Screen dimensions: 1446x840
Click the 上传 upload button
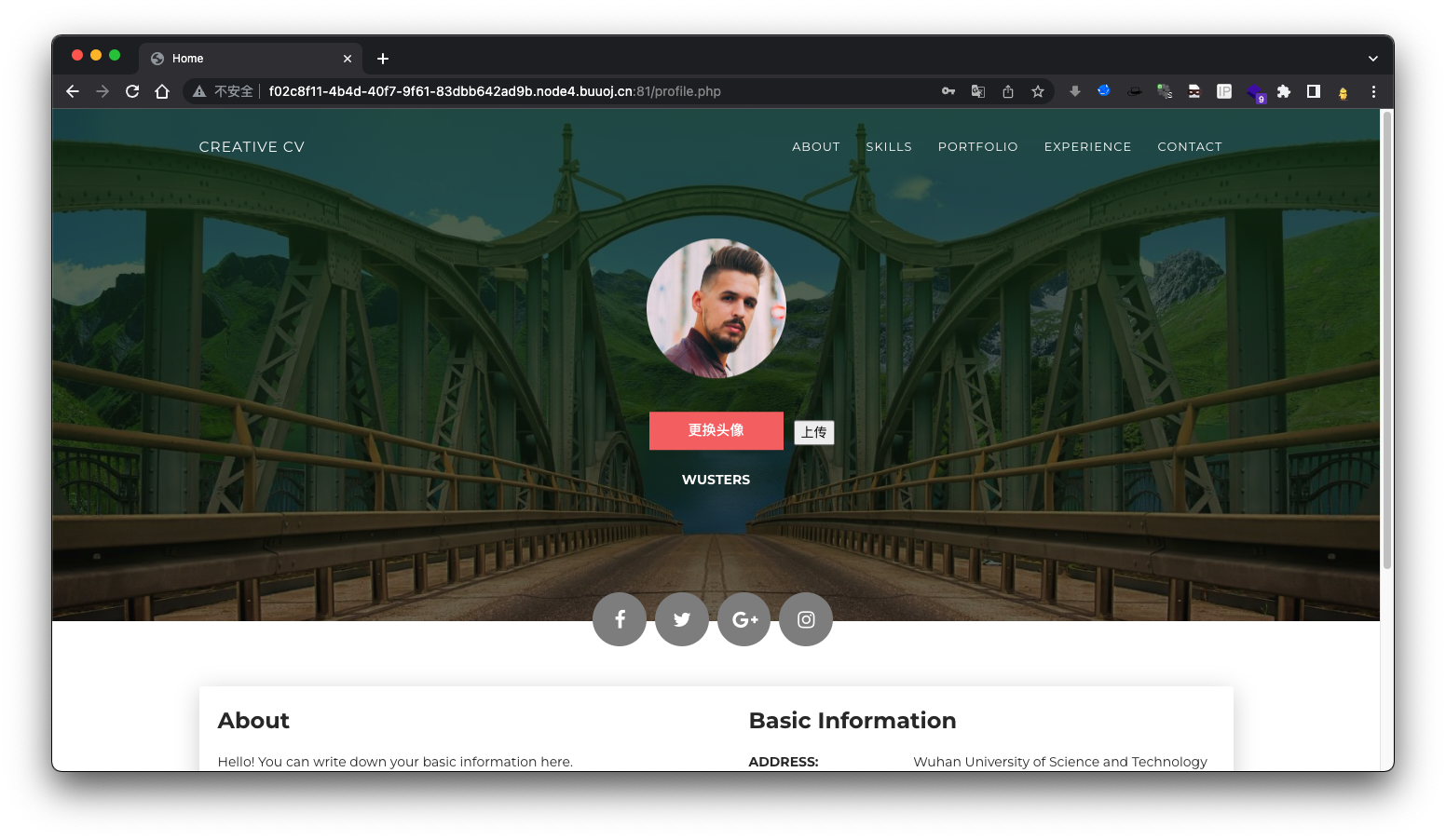point(814,432)
